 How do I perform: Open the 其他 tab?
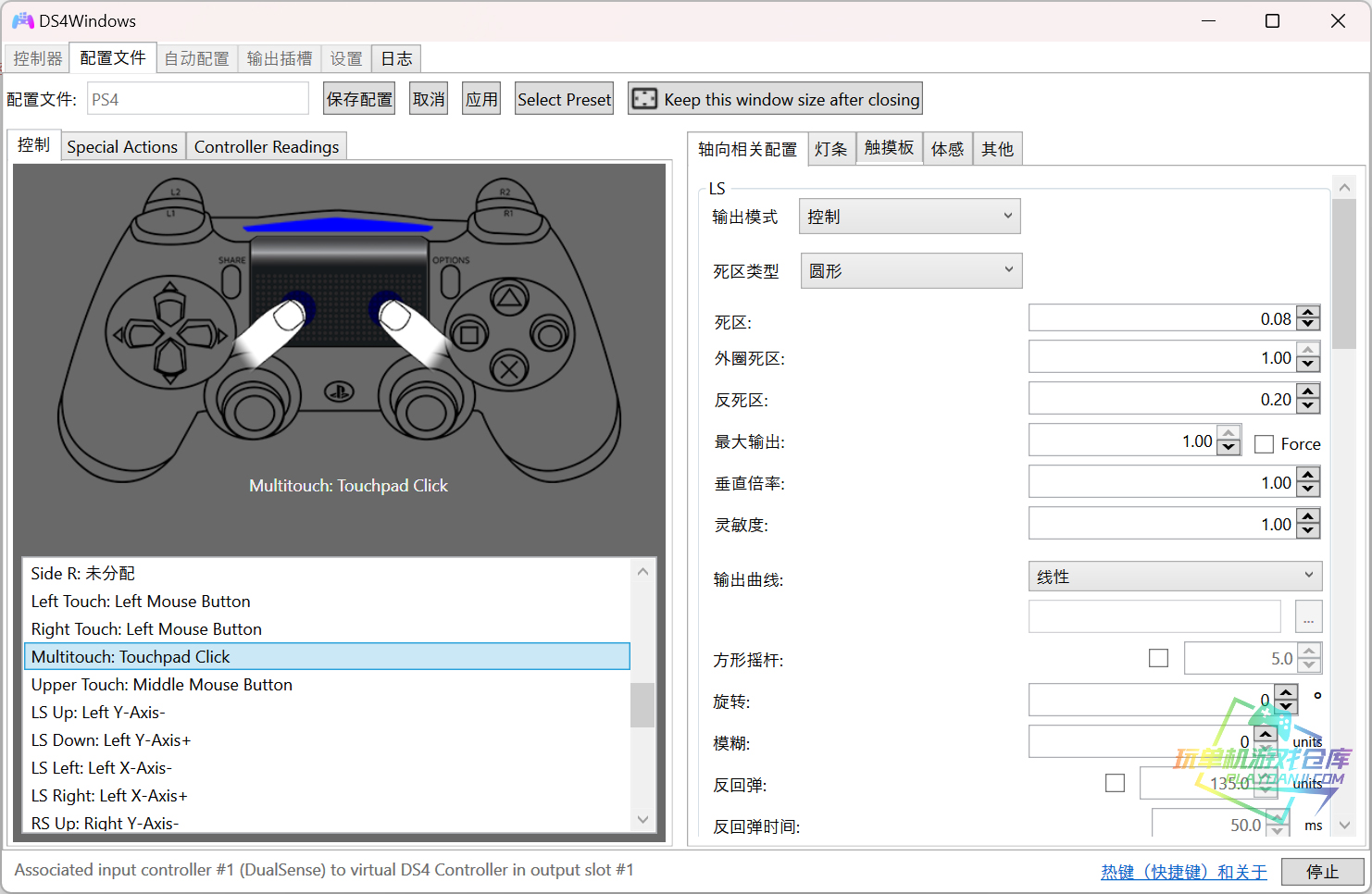pyautogui.click(x=997, y=149)
